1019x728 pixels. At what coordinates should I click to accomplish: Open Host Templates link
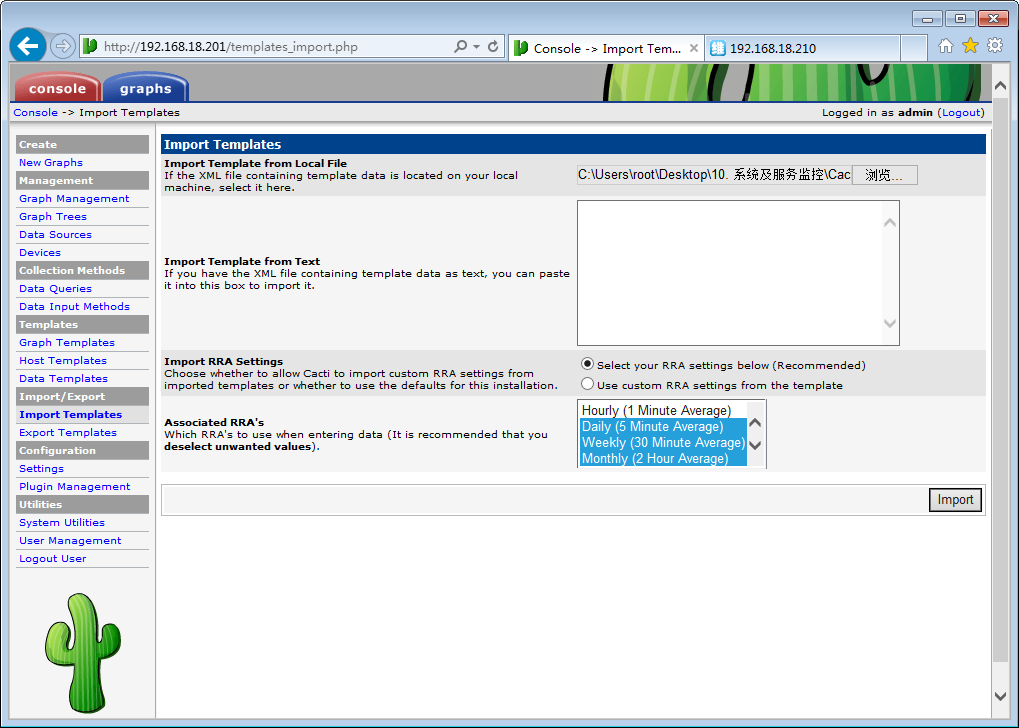[63, 360]
